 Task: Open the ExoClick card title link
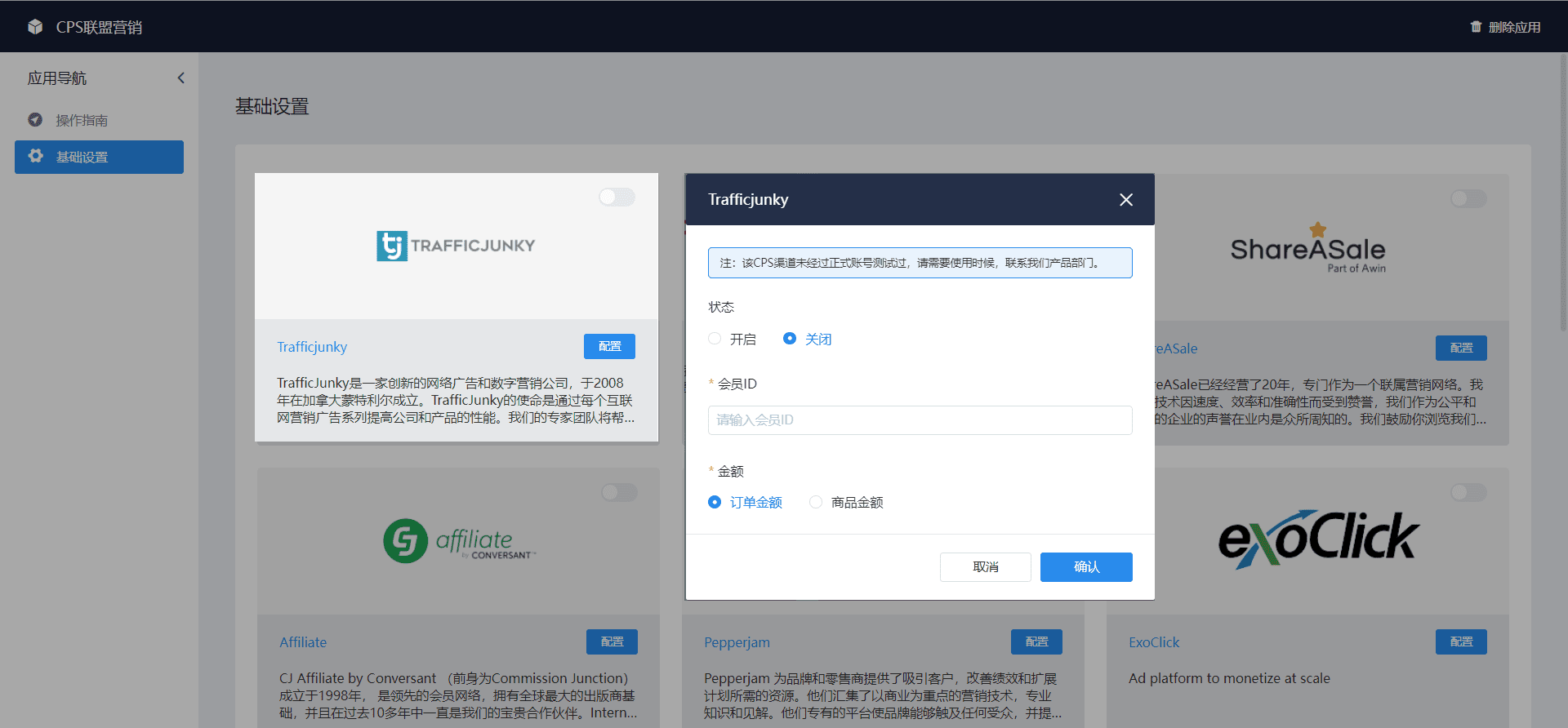pyautogui.click(x=1154, y=642)
